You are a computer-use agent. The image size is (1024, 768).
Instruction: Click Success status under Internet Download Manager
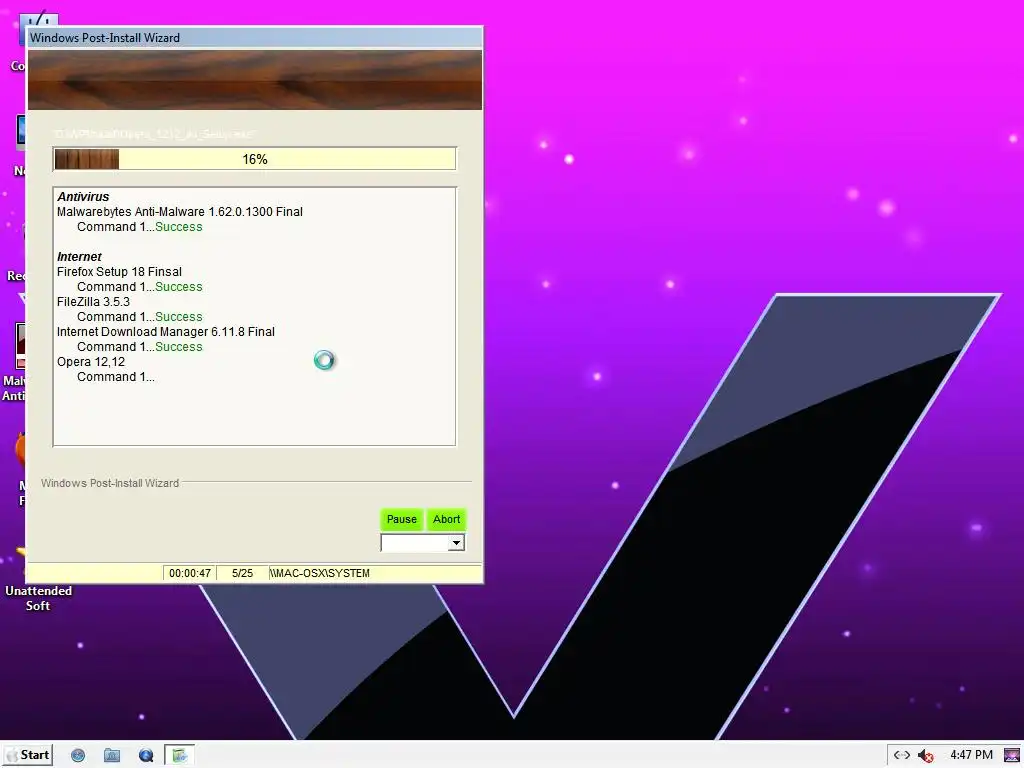tap(179, 347)
